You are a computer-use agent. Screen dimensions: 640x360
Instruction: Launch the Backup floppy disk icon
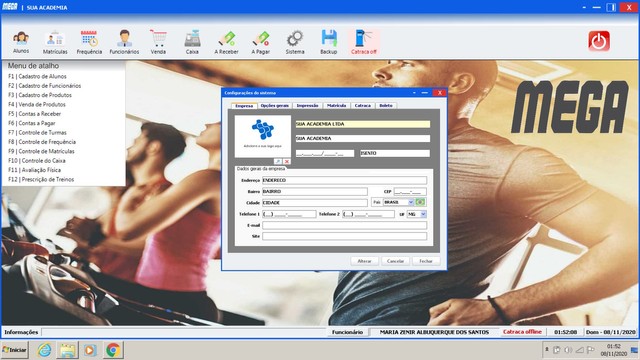[x=329, y=42]
